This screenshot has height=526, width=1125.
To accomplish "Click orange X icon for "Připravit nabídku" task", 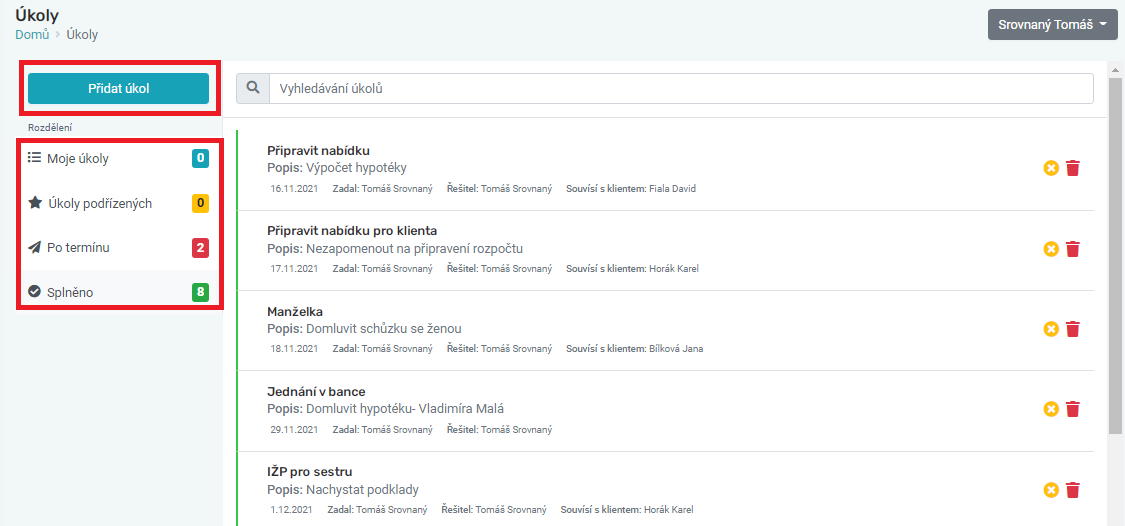I will (x=1051, y=169).
